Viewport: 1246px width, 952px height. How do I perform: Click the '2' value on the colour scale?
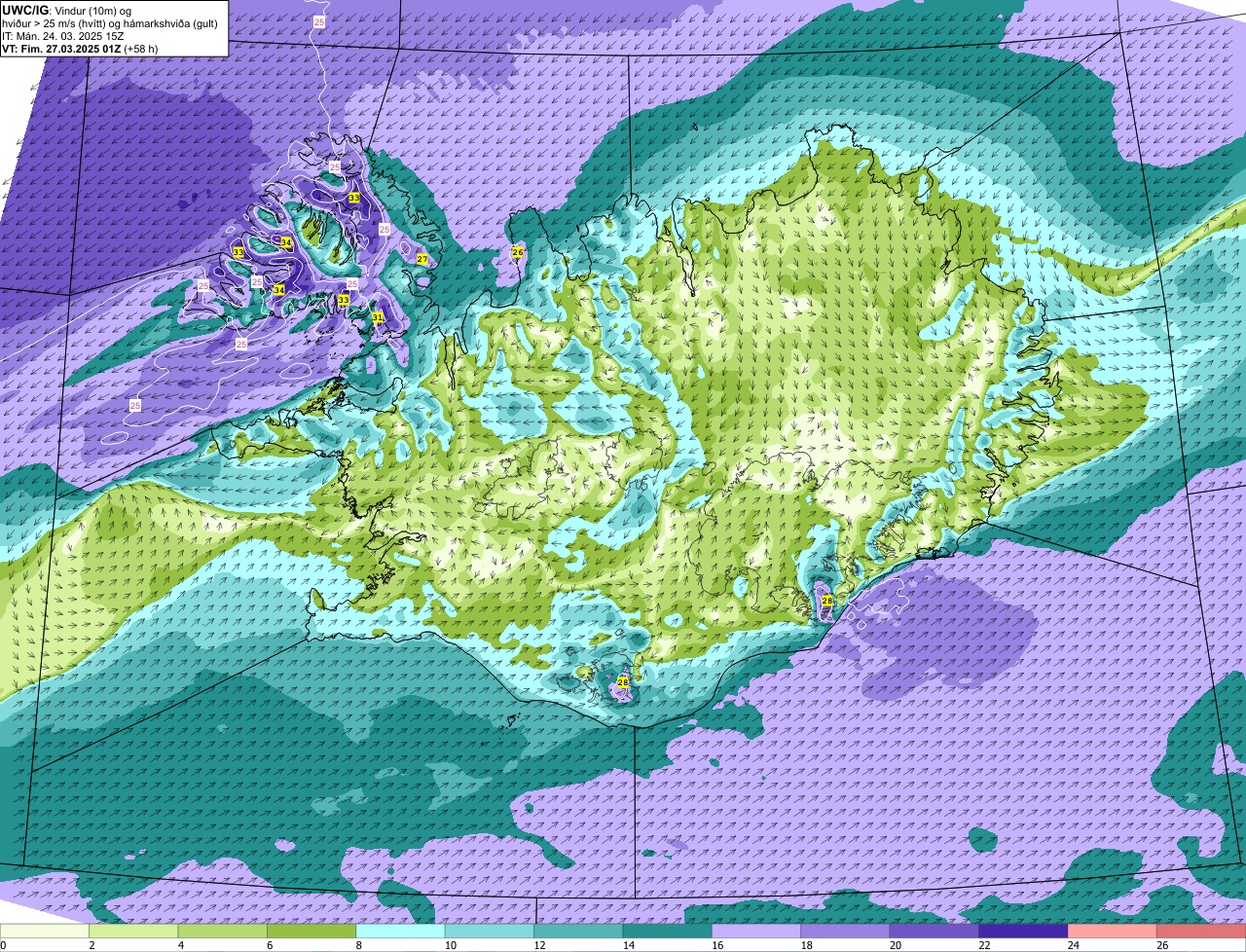tap(91, 945)
